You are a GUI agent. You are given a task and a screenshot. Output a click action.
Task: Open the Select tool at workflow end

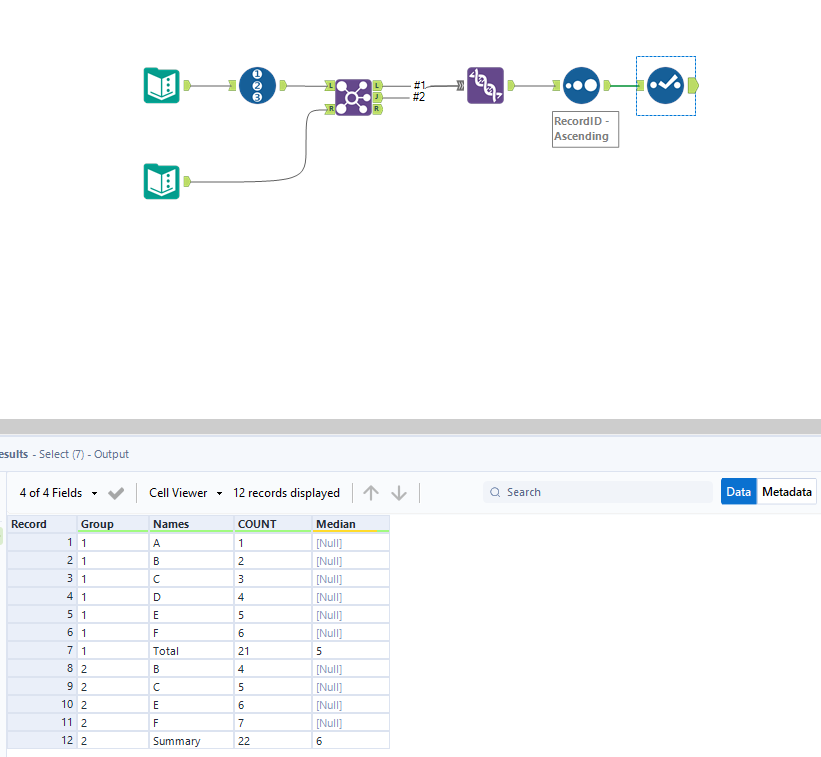pos(665,85)
